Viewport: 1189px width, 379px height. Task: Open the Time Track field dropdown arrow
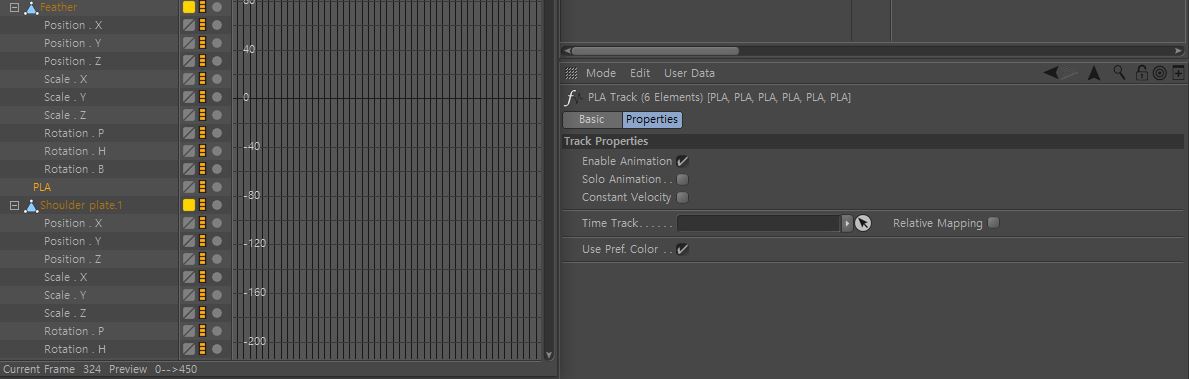pos(847,224)
